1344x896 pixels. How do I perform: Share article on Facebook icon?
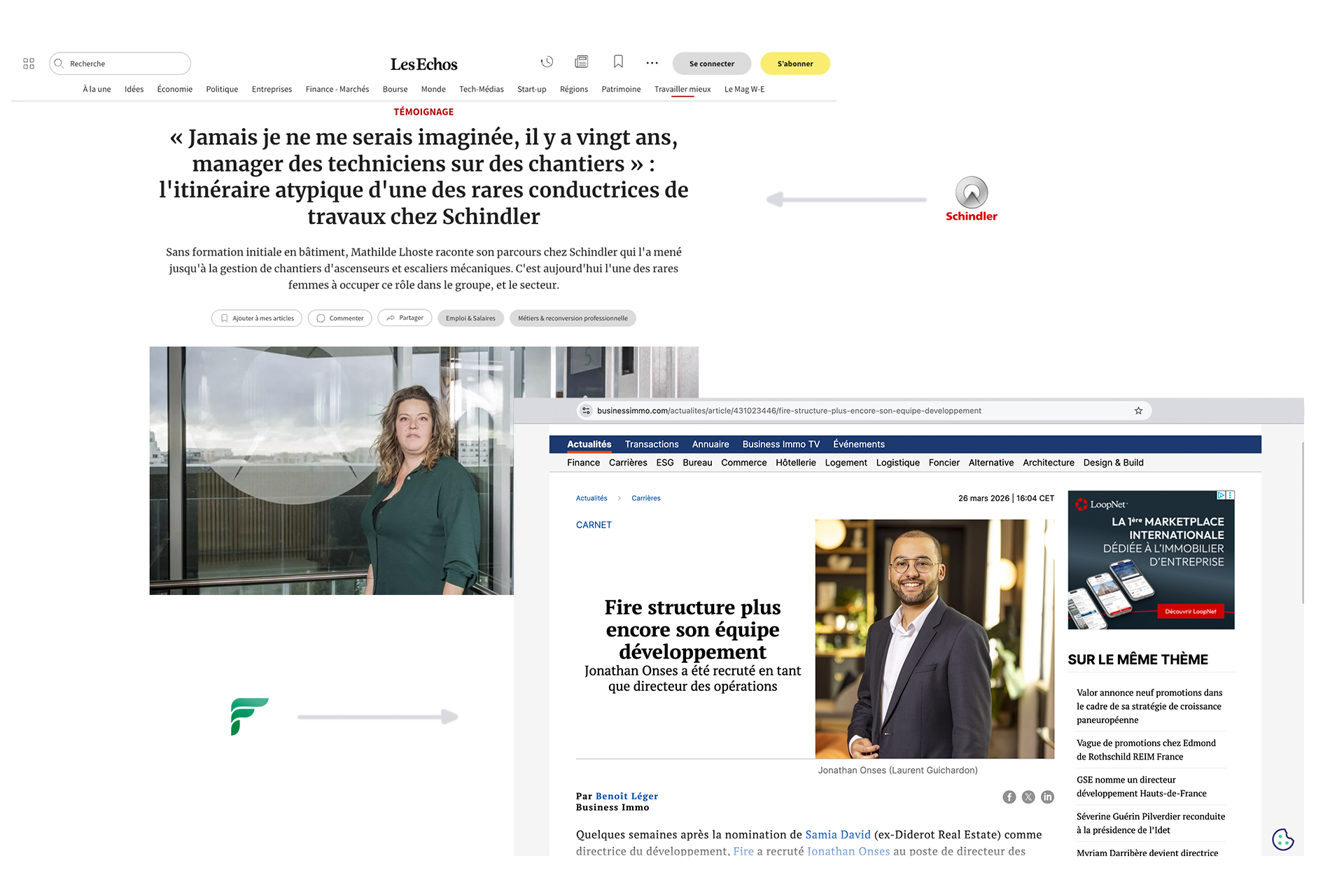pos(1009,797)
